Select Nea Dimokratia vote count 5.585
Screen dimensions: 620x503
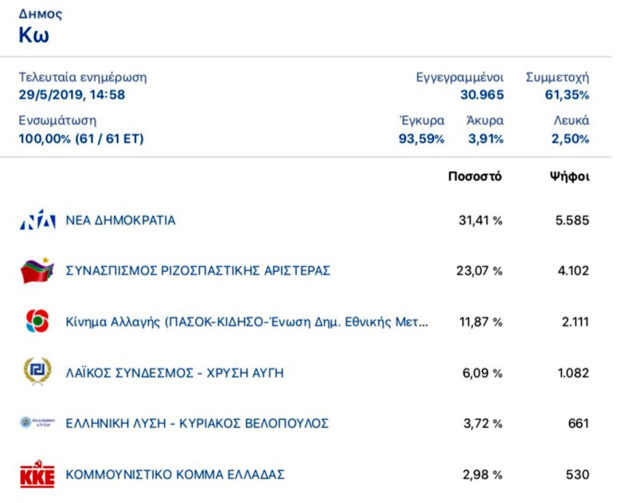click(572, 220)
